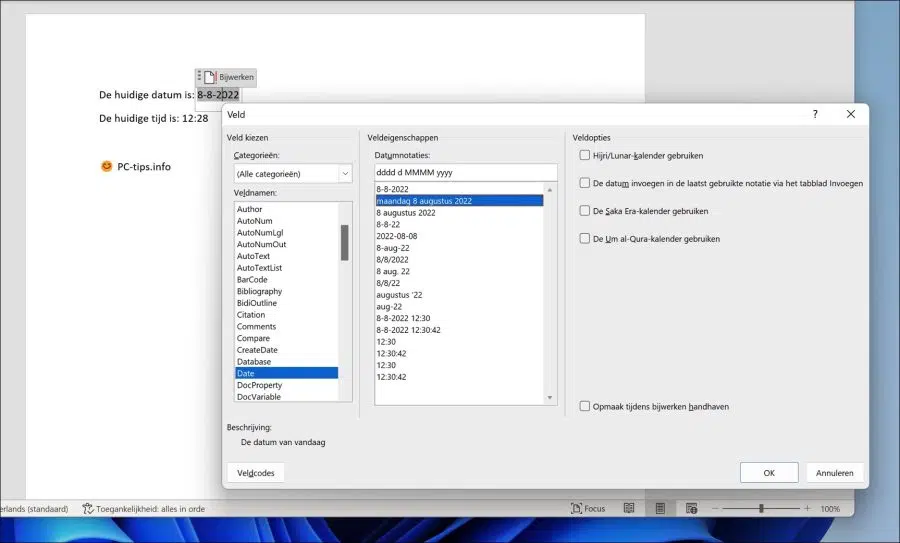Close the Veld dialog with the X

tap(851, 114)
